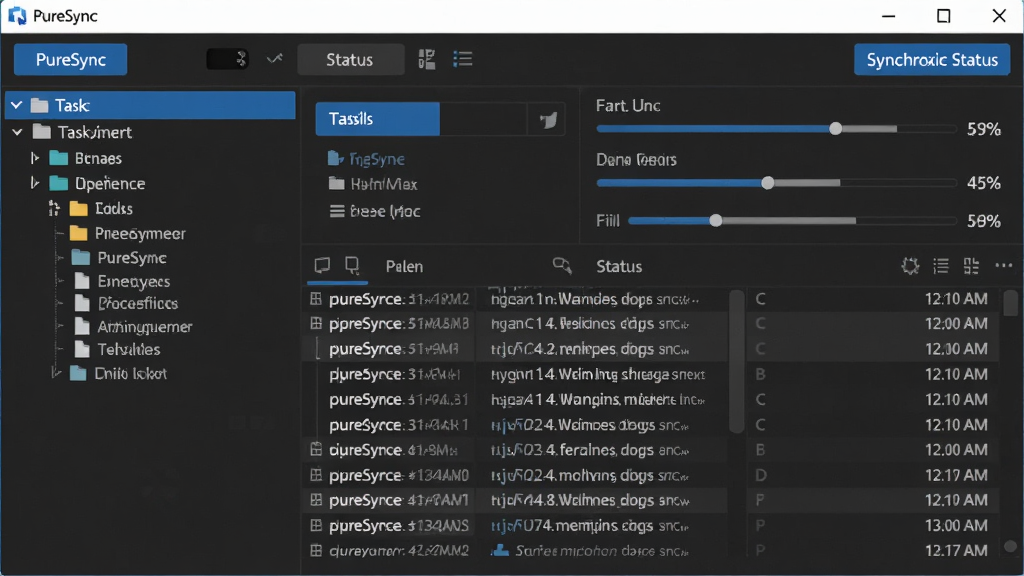Expand the row with 'feraines, dogs'
This screenshot has width=1024, height=576.
316,449
